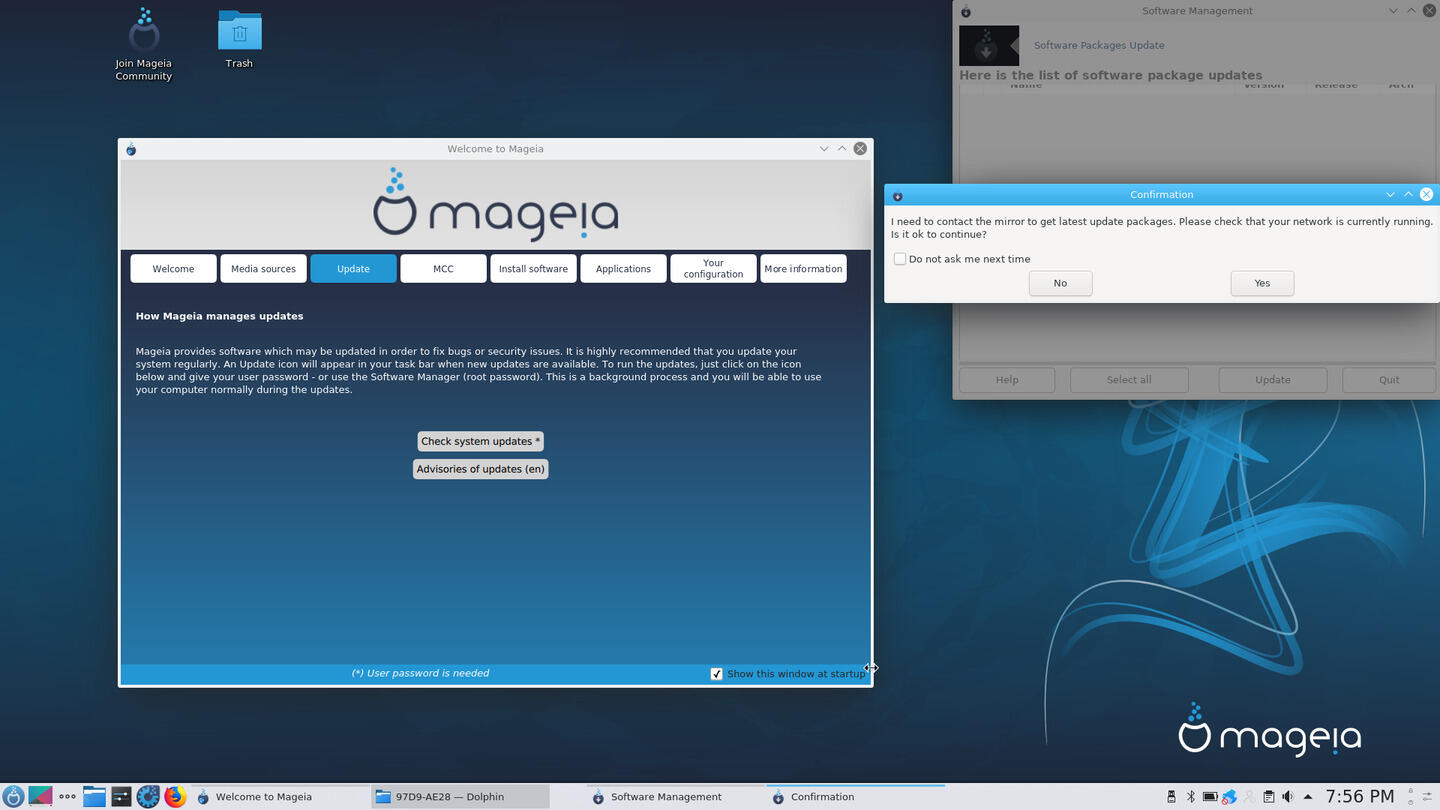The image size is (1440, 810).
Task: Click the Software Packages Update download icon
Action: point(988,46)
